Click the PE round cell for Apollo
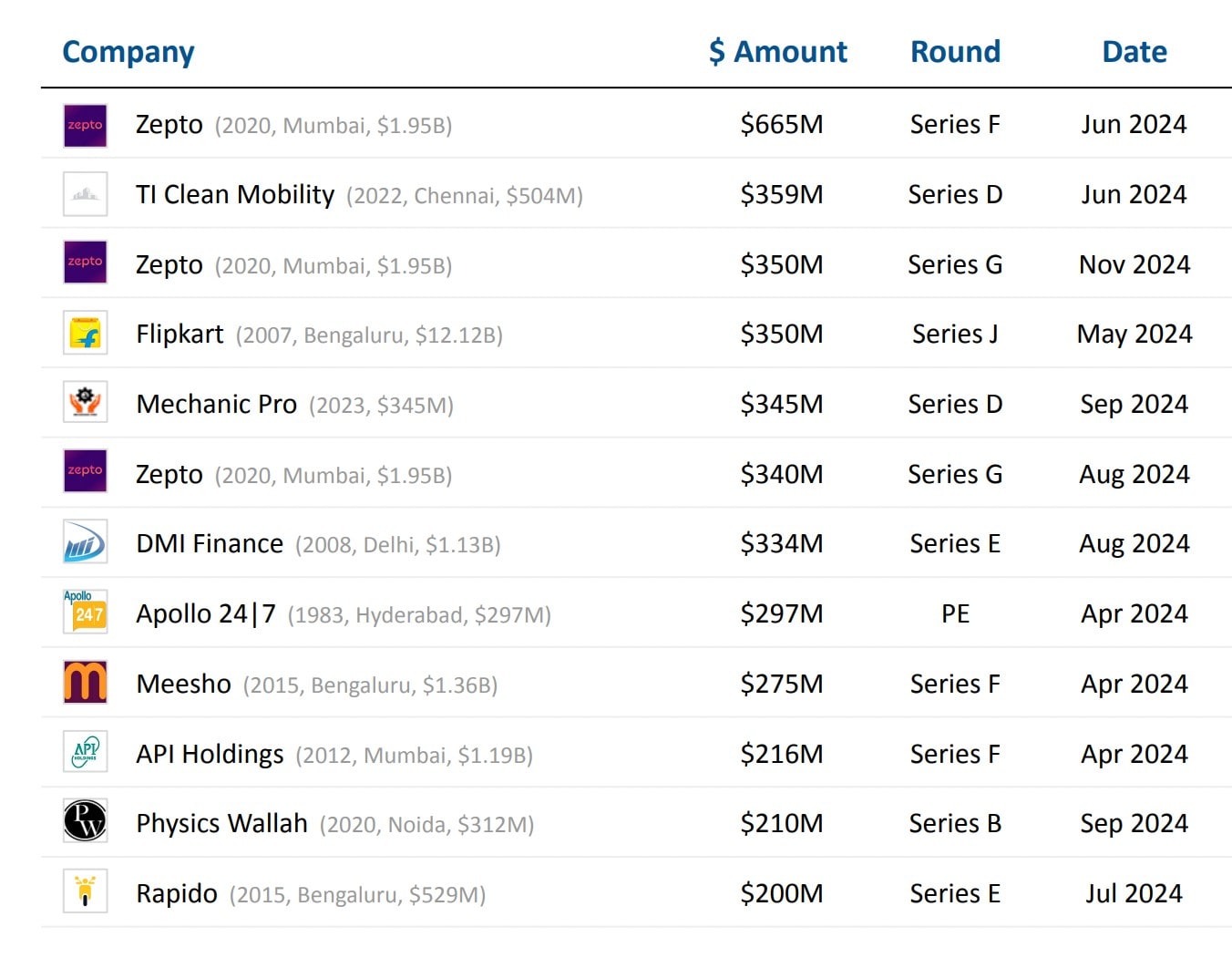This screenshot has width=1232, height=968. [x=955, y=614]
